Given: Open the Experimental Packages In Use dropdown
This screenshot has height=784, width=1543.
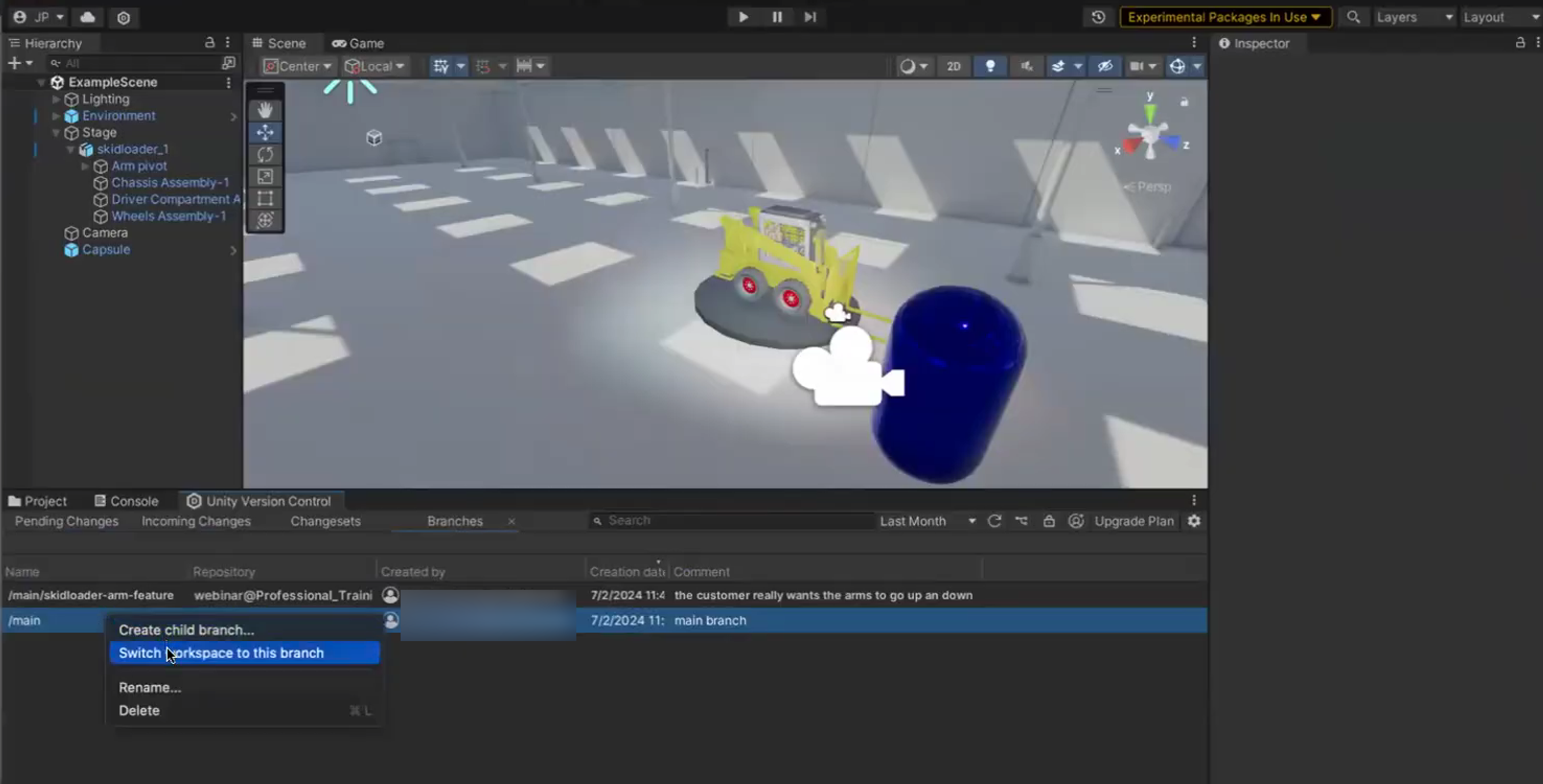Looking at the screenshot, I should 1225,17.
